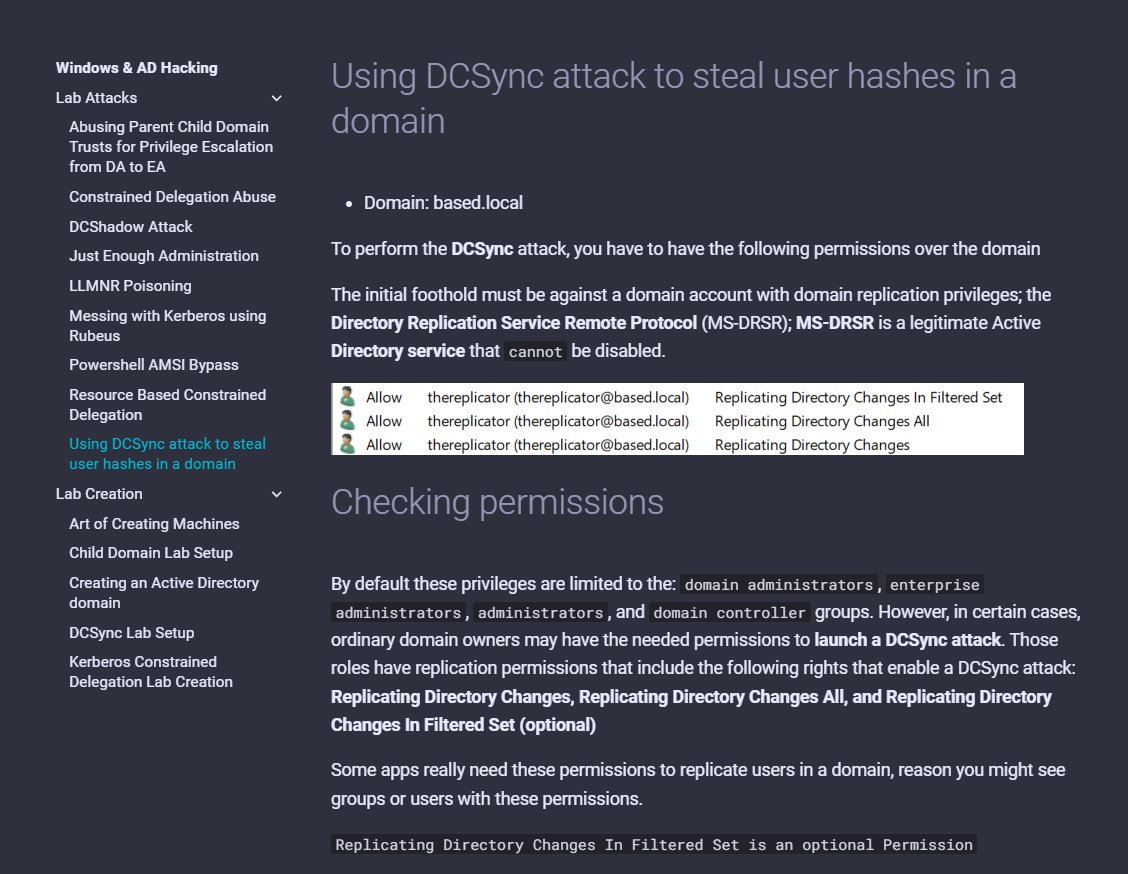1128x874 pixels.
Task: Open Messing with Kerberos using Rubeus
Action: [168, 326]
